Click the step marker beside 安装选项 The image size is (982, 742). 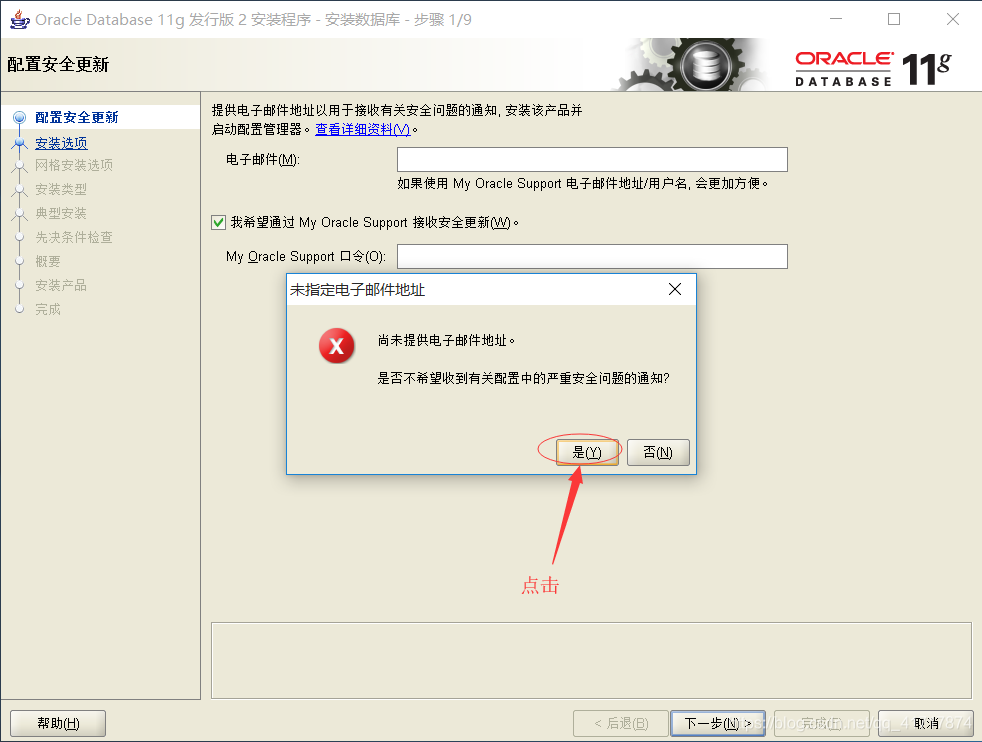[19, 143]
